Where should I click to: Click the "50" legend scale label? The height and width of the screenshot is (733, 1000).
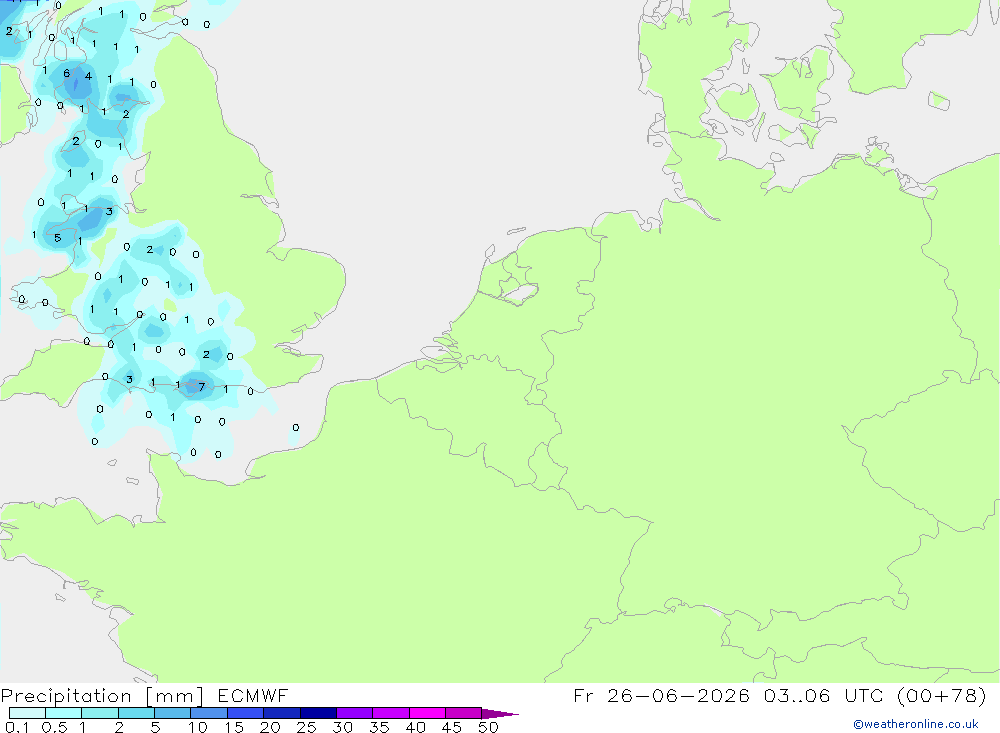(488, 727)
